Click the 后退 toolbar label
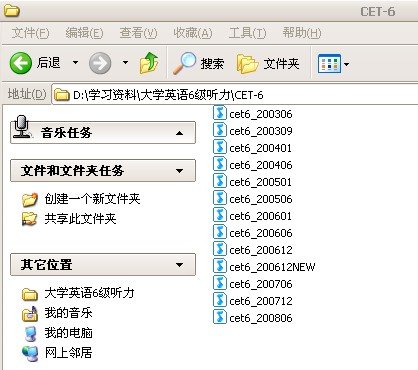 coord(49,62)
